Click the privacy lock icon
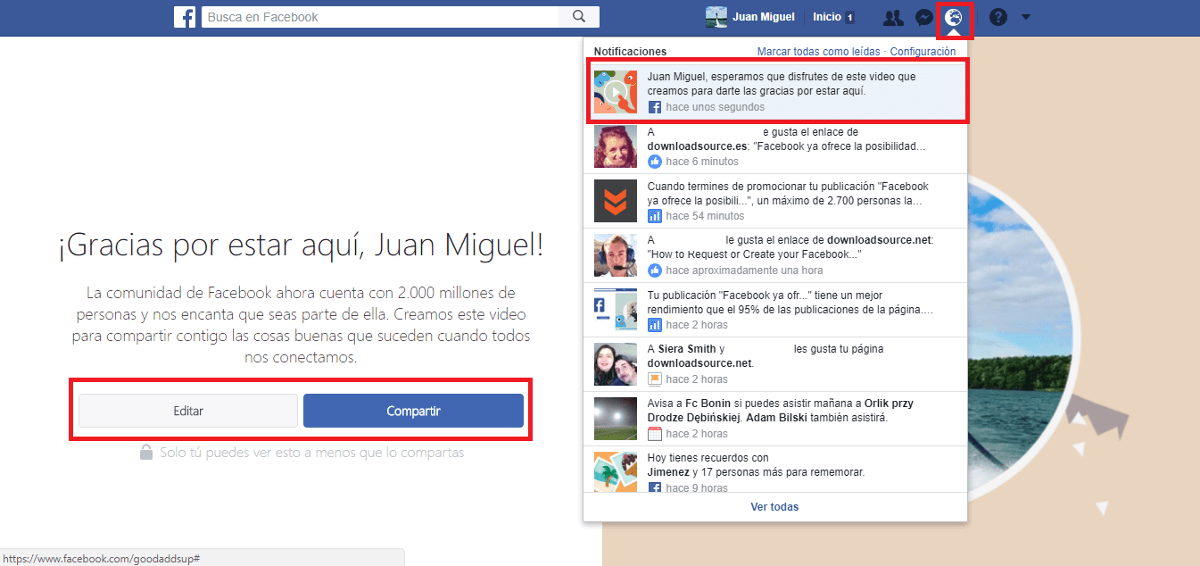The image size is (1200, 566). click(x=147, y=452)
